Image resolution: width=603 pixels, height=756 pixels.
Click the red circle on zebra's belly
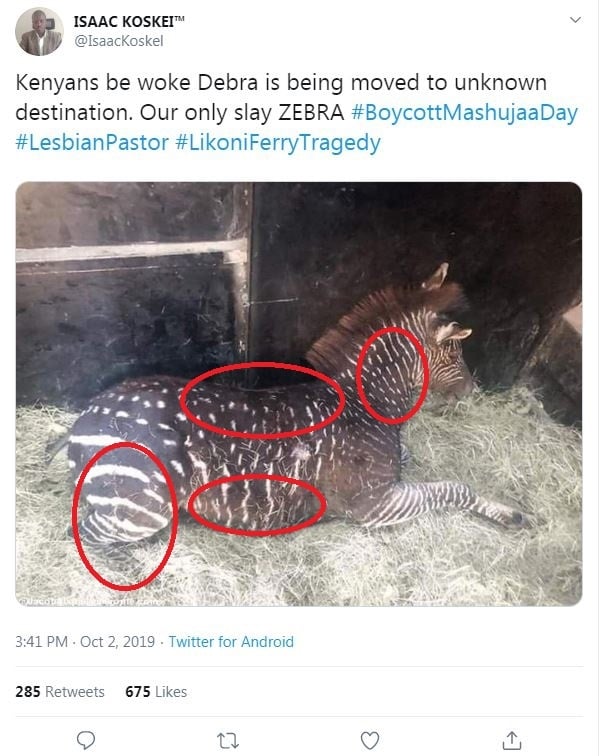coord(257,504)
